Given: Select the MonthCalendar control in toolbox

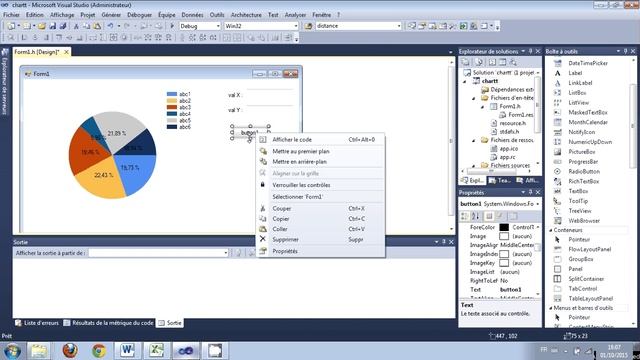Looking at the screenshot, I should (x=588, y=122).
